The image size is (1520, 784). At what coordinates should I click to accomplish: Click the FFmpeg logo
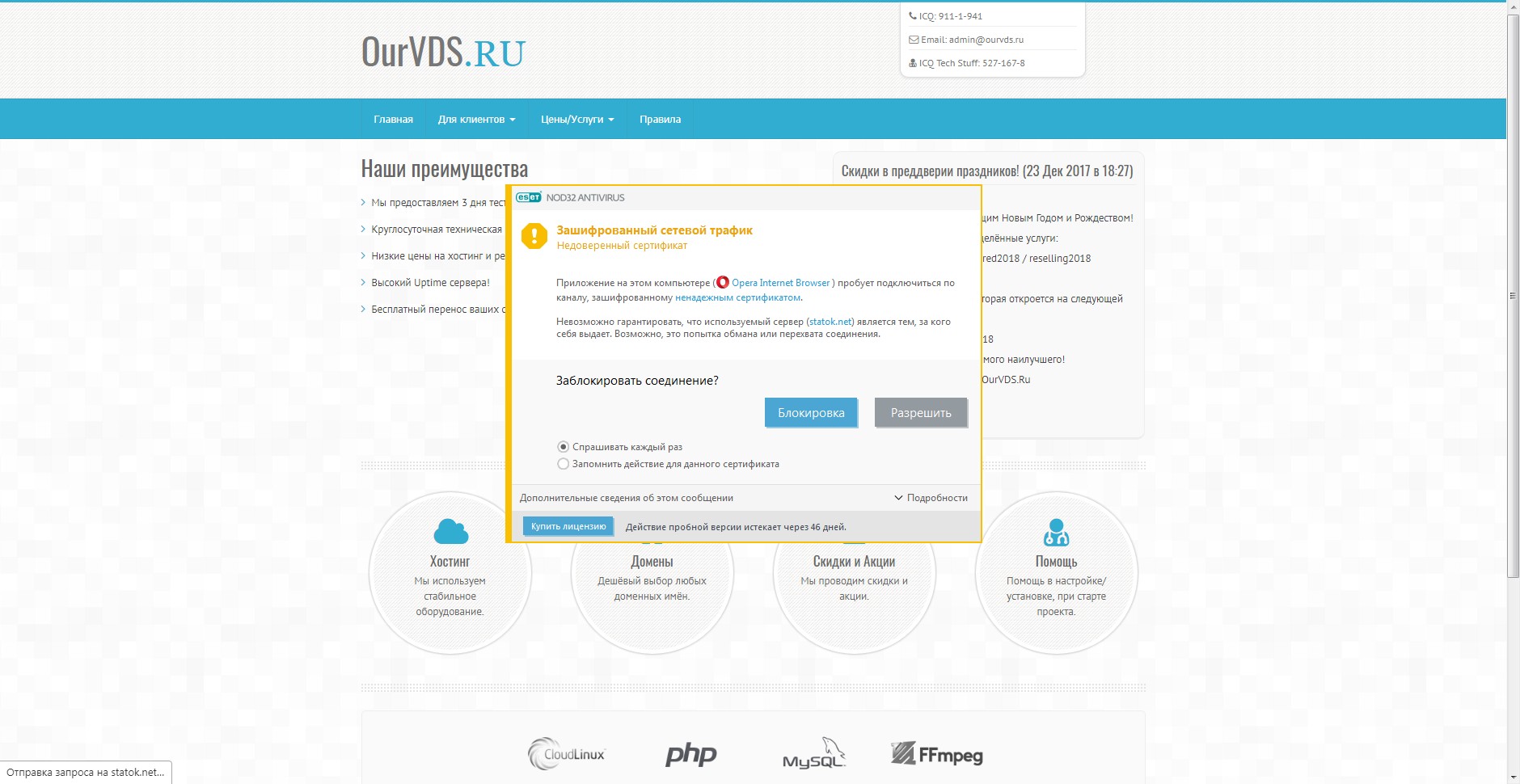[x=937, y=754]
